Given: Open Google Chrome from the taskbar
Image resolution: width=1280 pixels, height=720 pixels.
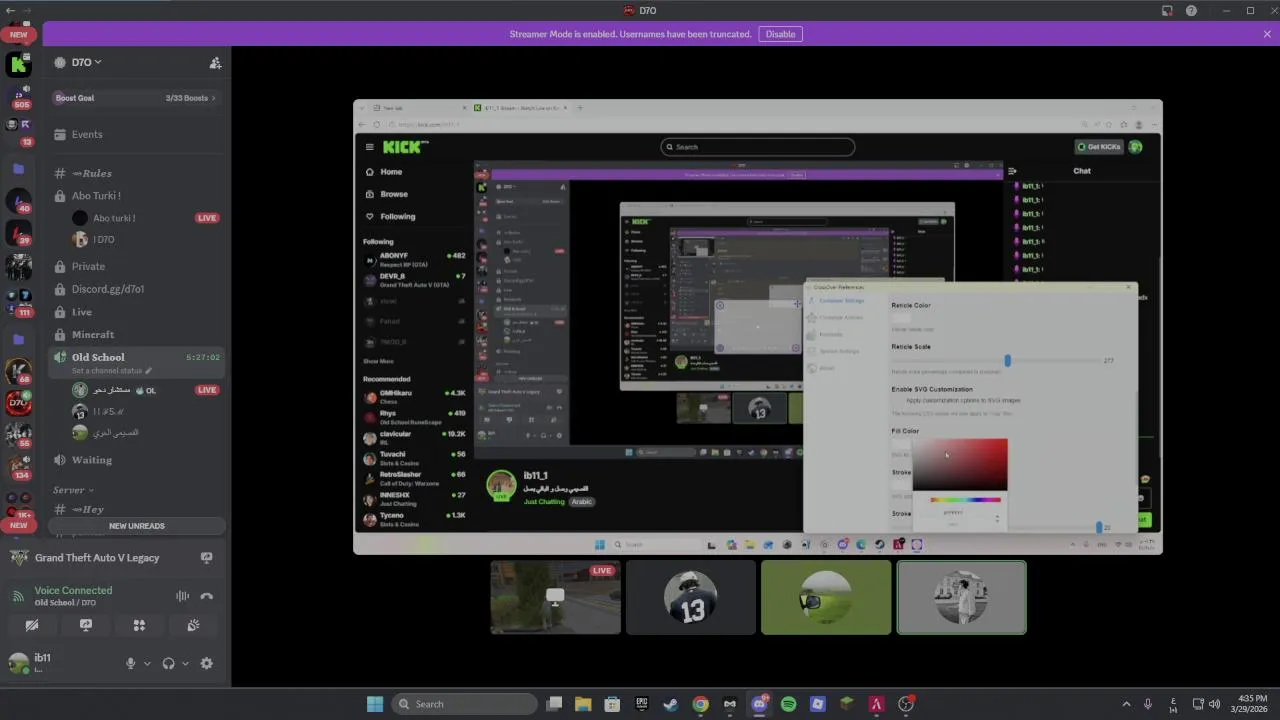Looking at the screenshot, I should [700, 704].
